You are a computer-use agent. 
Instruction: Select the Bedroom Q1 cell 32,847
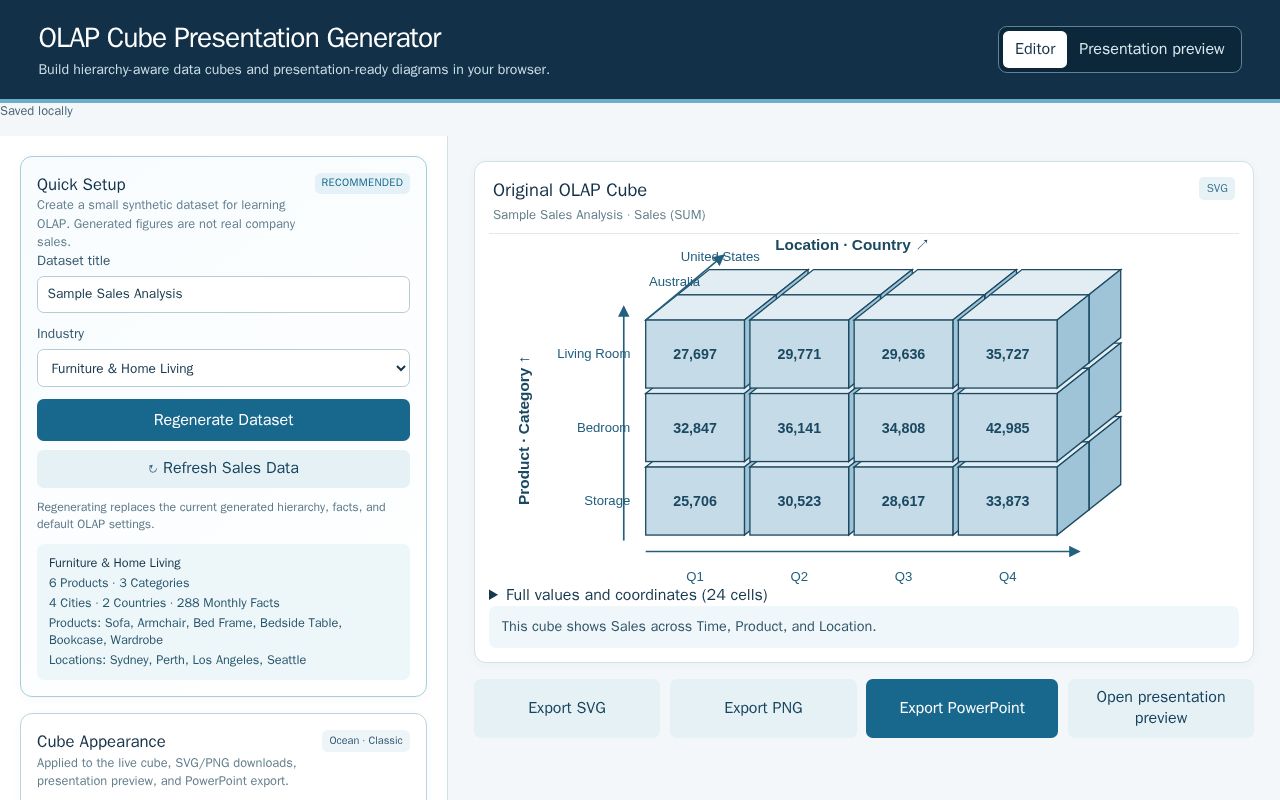(695, 428)
